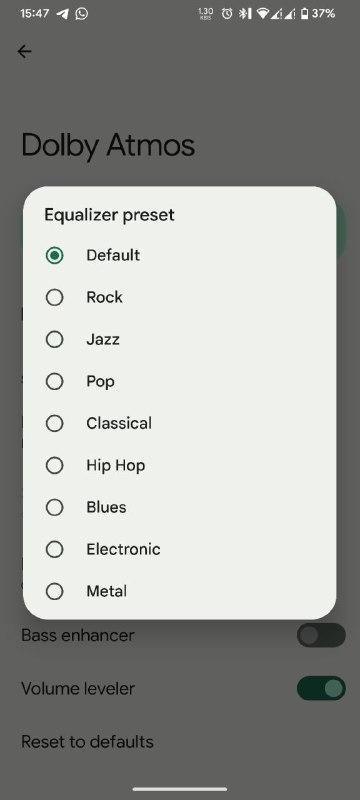Choose the Jazz preset
Viewport: 360px width, 800px height.
179,339
